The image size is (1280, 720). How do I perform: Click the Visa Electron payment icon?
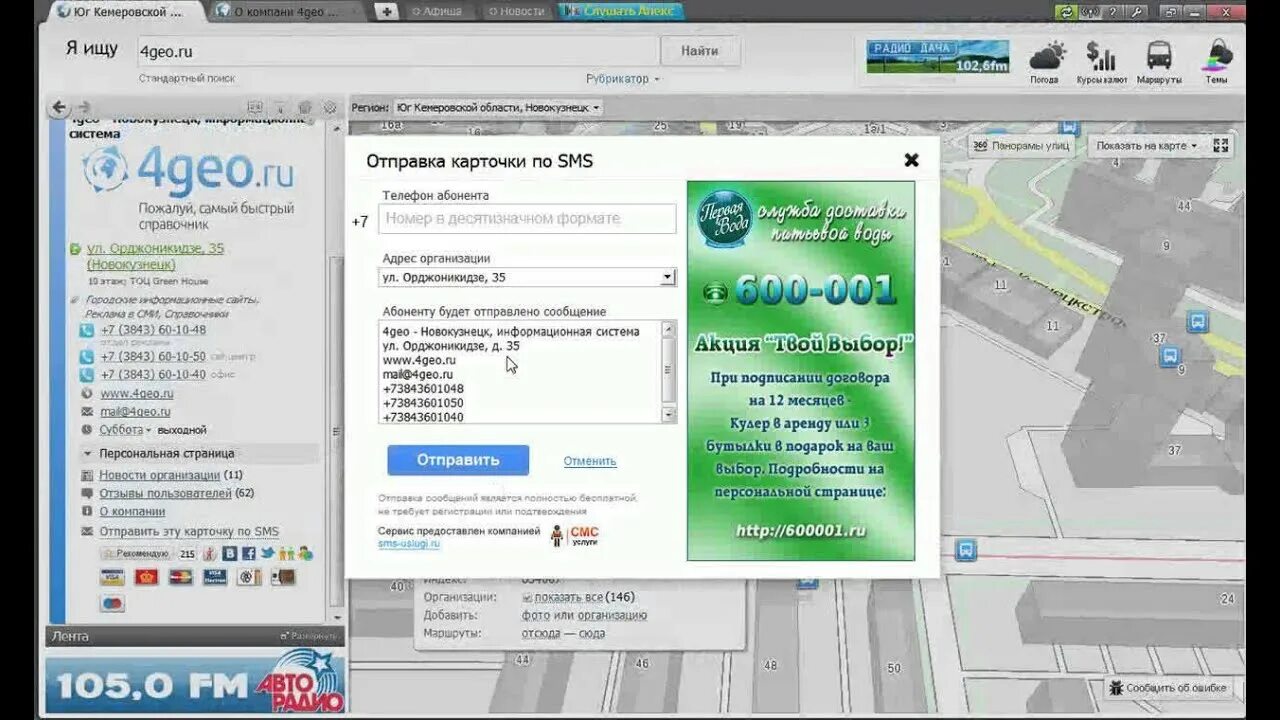215,577
